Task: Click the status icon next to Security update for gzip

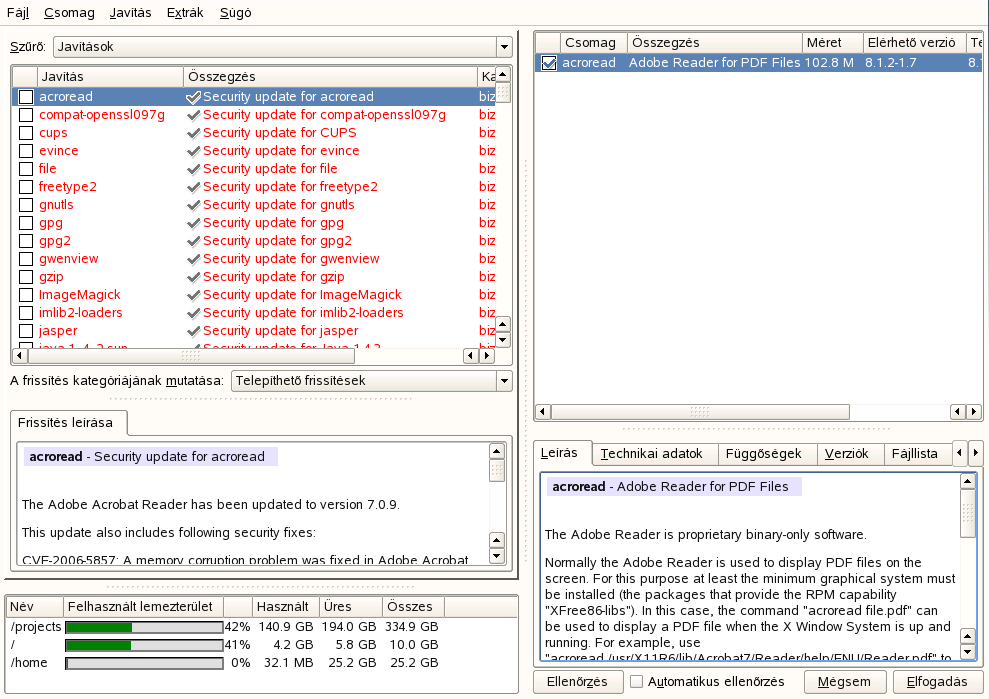Action: (193, 277)
